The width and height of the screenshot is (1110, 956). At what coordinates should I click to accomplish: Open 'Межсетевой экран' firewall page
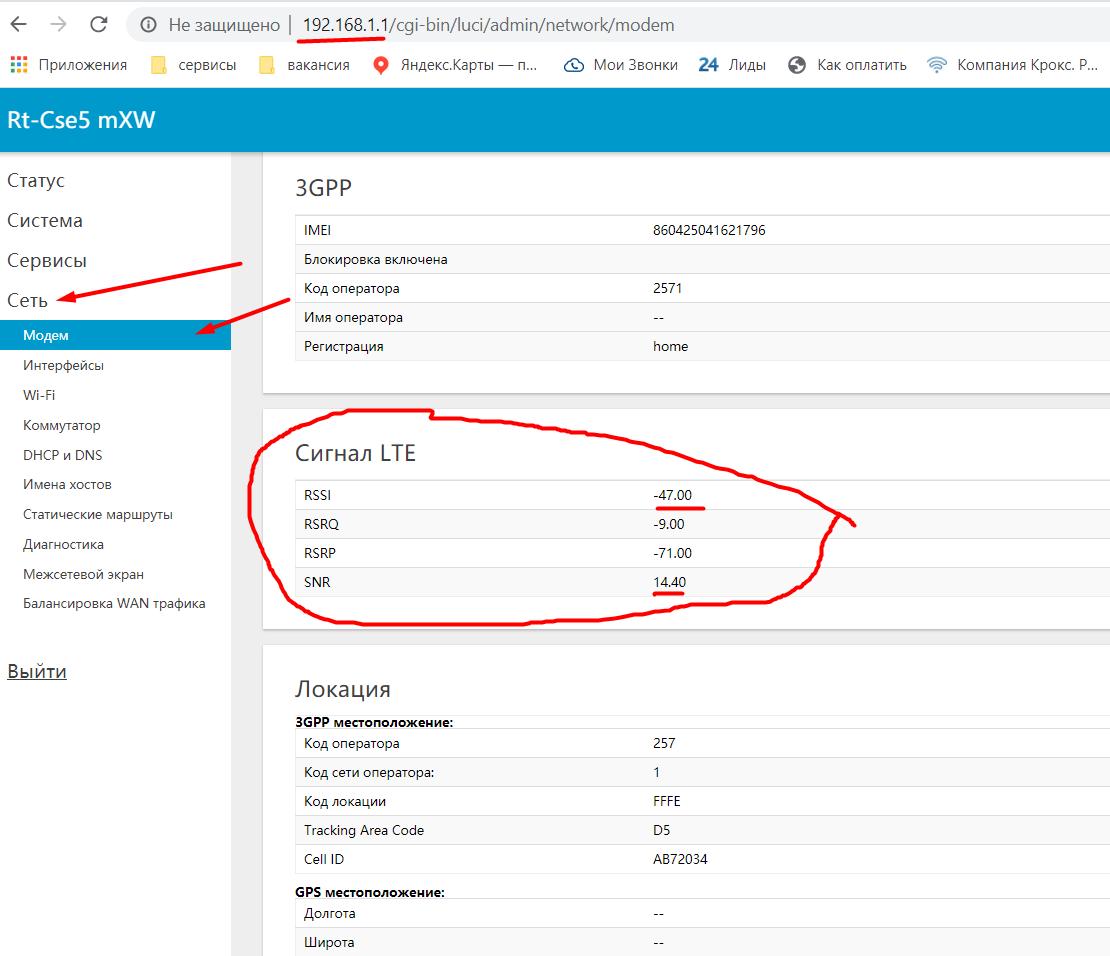click(x=83, y=575)
